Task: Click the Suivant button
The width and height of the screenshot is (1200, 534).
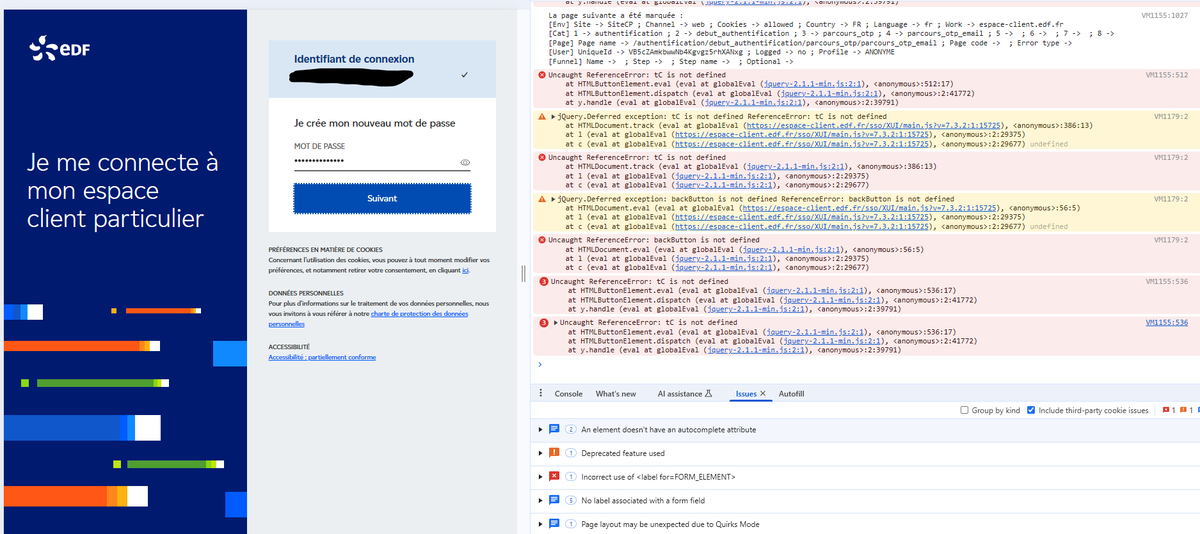Action: [382, 198]
